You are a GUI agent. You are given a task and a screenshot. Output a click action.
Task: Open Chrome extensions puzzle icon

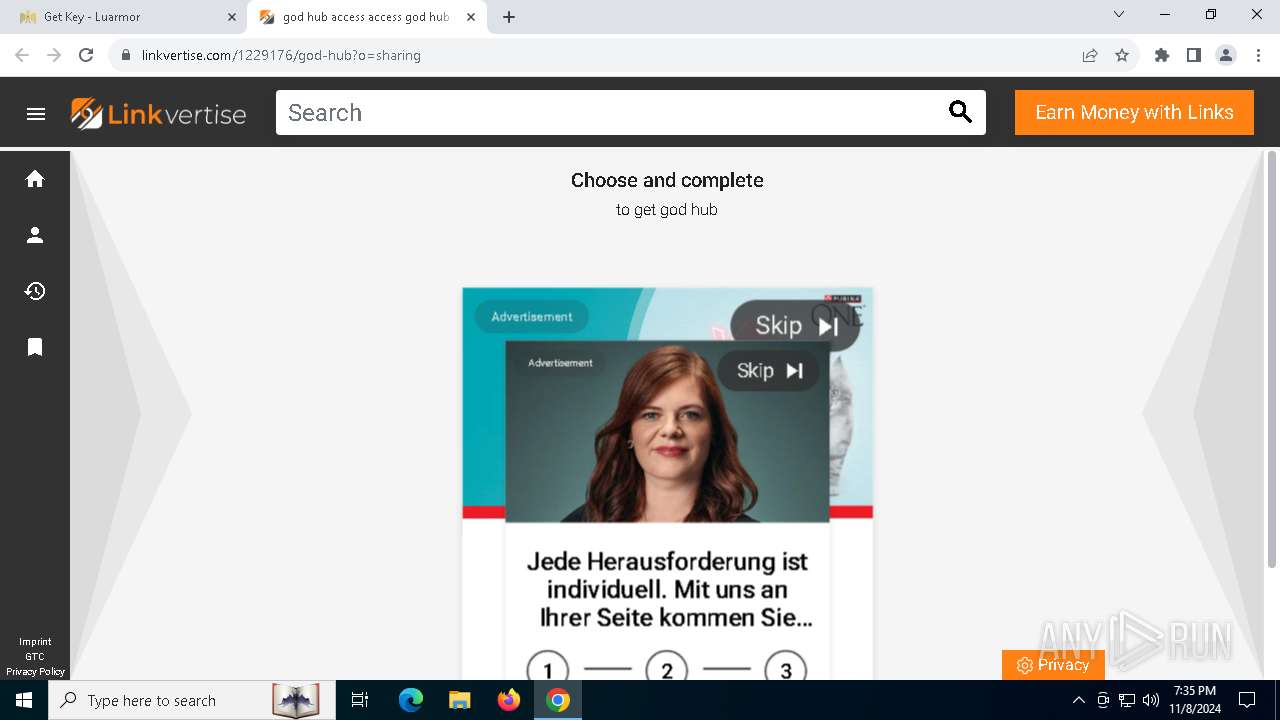1162,55
